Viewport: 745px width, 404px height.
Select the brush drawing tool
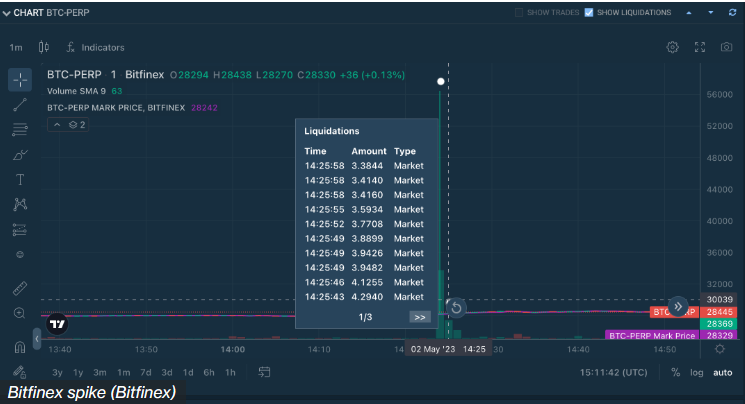tap(20, 154)
